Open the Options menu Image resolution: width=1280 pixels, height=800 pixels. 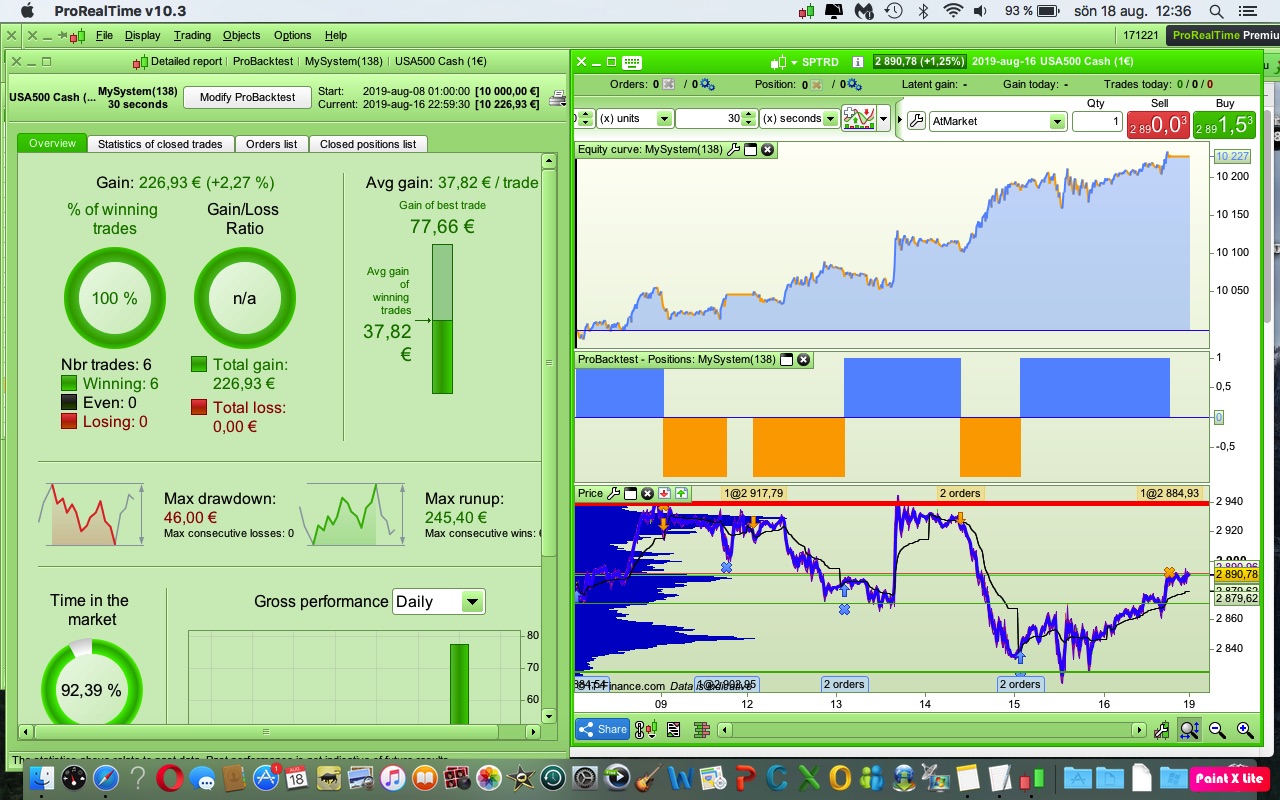[293, 35]
